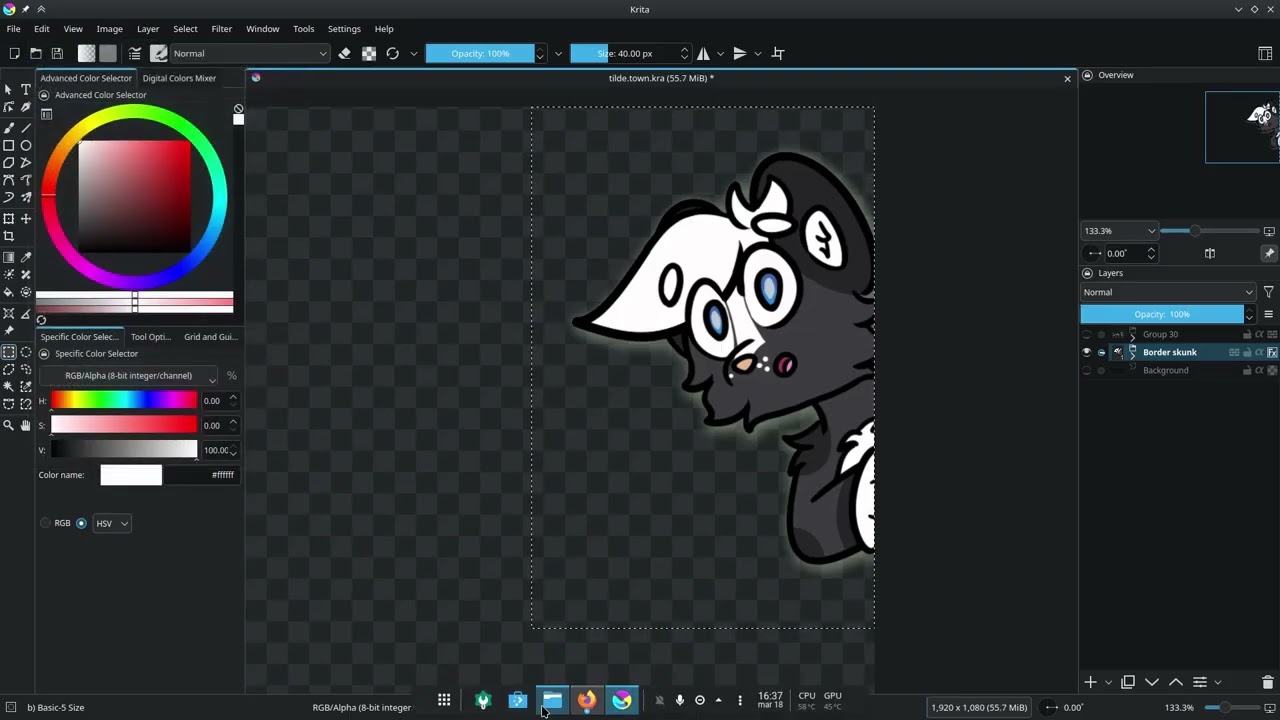Switch to Grid and Guides tab
This screenshot has width=1280, height=720.
(x=210, y=337)
